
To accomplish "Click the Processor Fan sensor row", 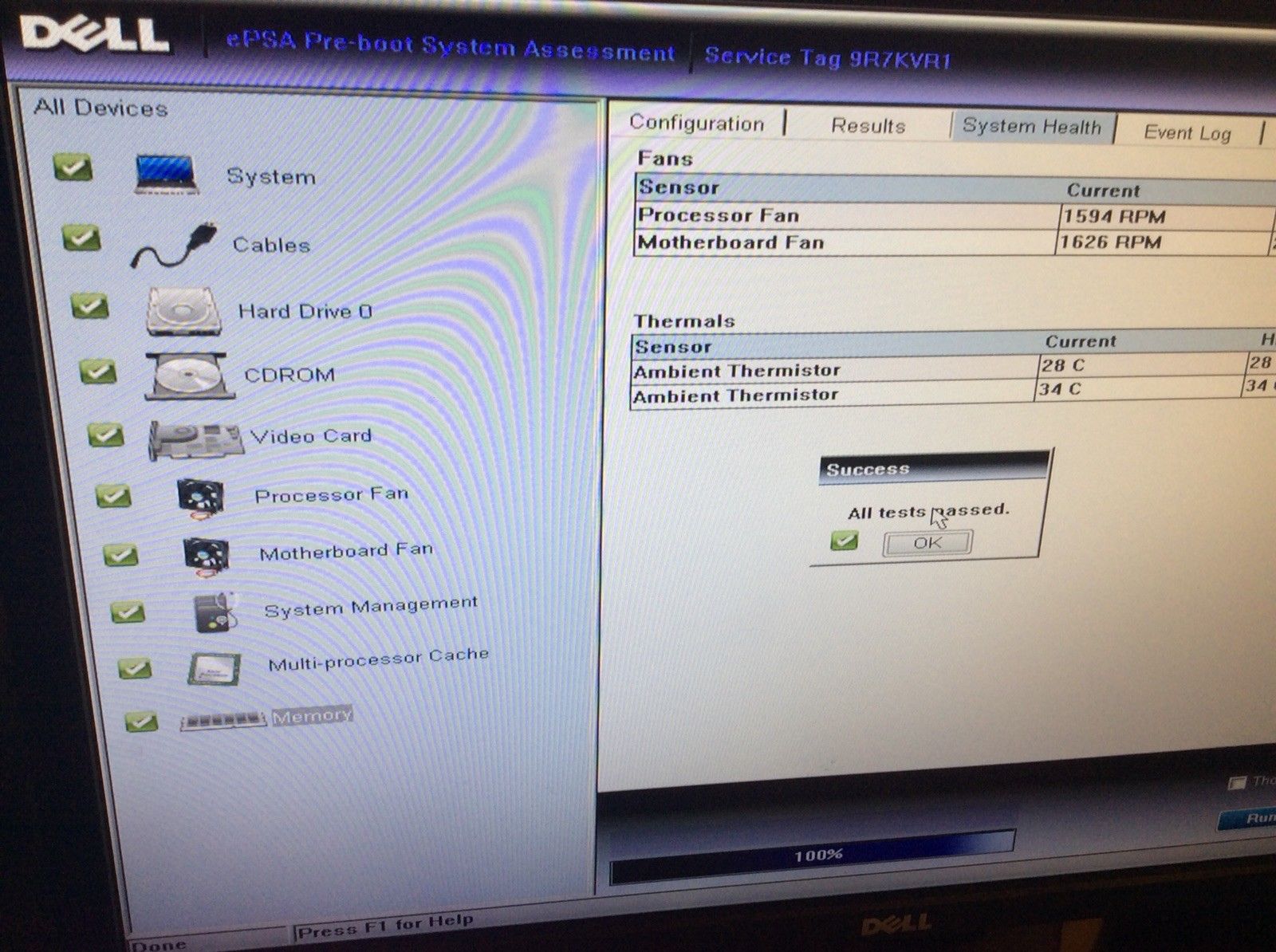I will point(955,216).
